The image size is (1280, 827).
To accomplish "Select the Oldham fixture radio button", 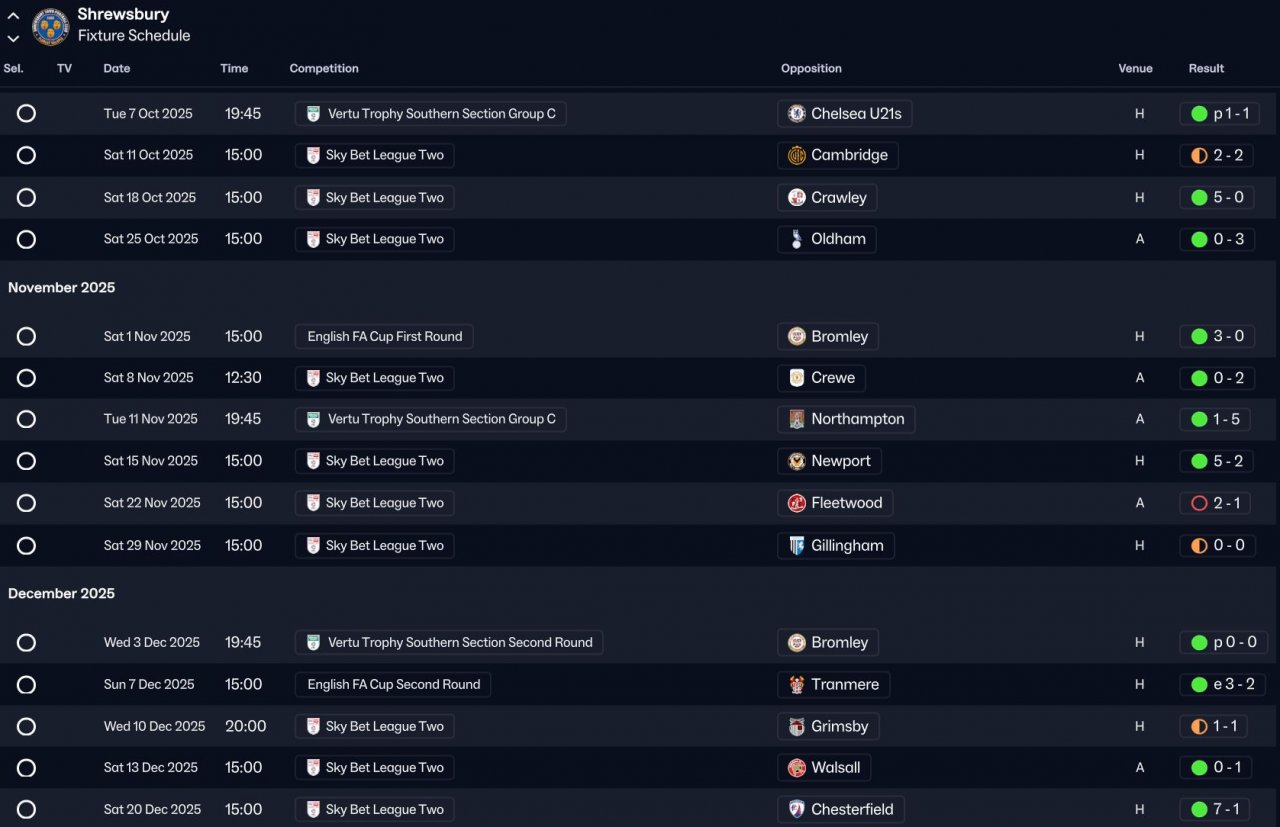I will click(26, 239).
